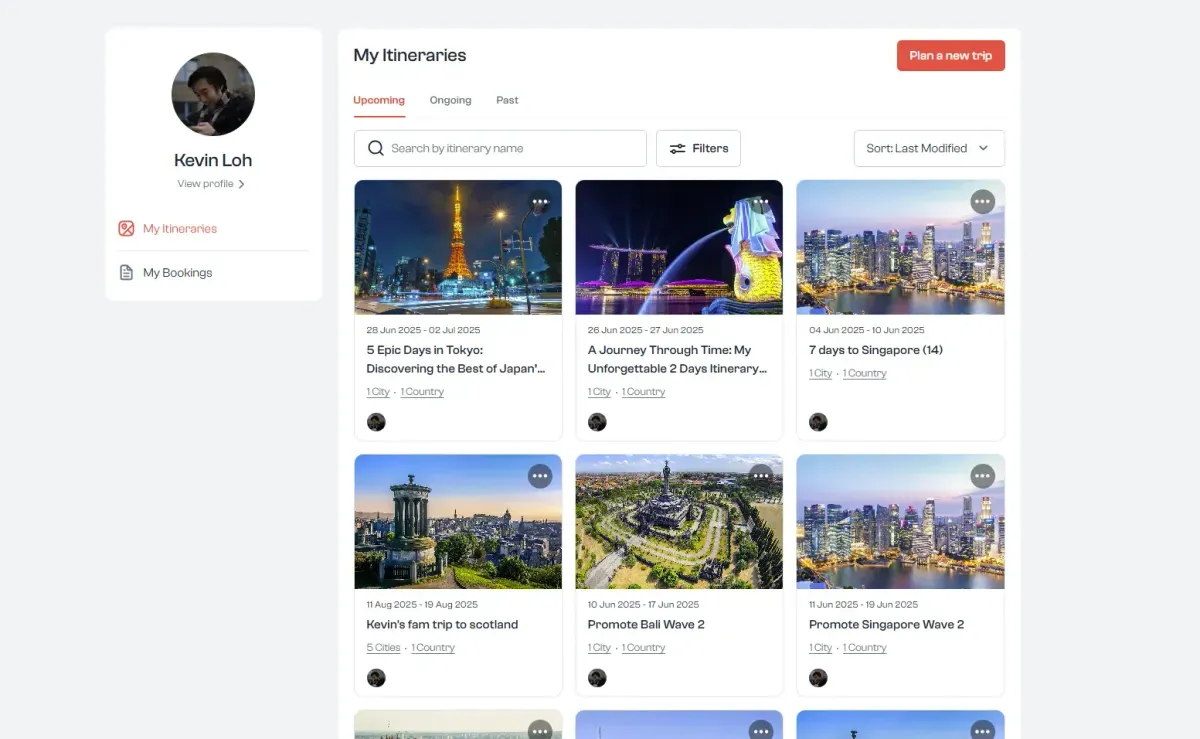Open the Merlion photo thumbnail
This screenshot has width=1200, height=739.
point(679,247)
